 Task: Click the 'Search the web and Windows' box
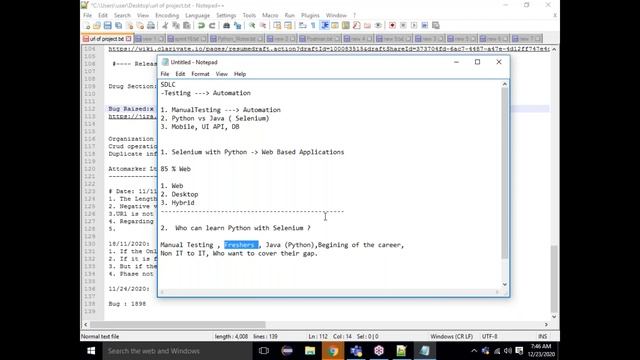[x=176, y=351]
